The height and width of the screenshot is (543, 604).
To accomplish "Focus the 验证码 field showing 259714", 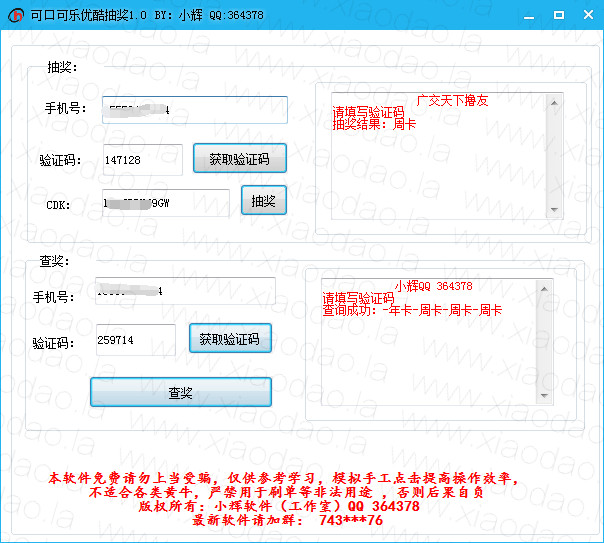I will click(136, 340).
